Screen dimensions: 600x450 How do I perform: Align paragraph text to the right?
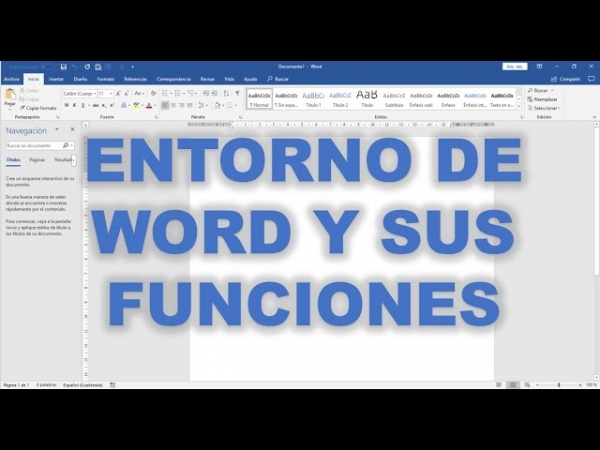(182, 105)
